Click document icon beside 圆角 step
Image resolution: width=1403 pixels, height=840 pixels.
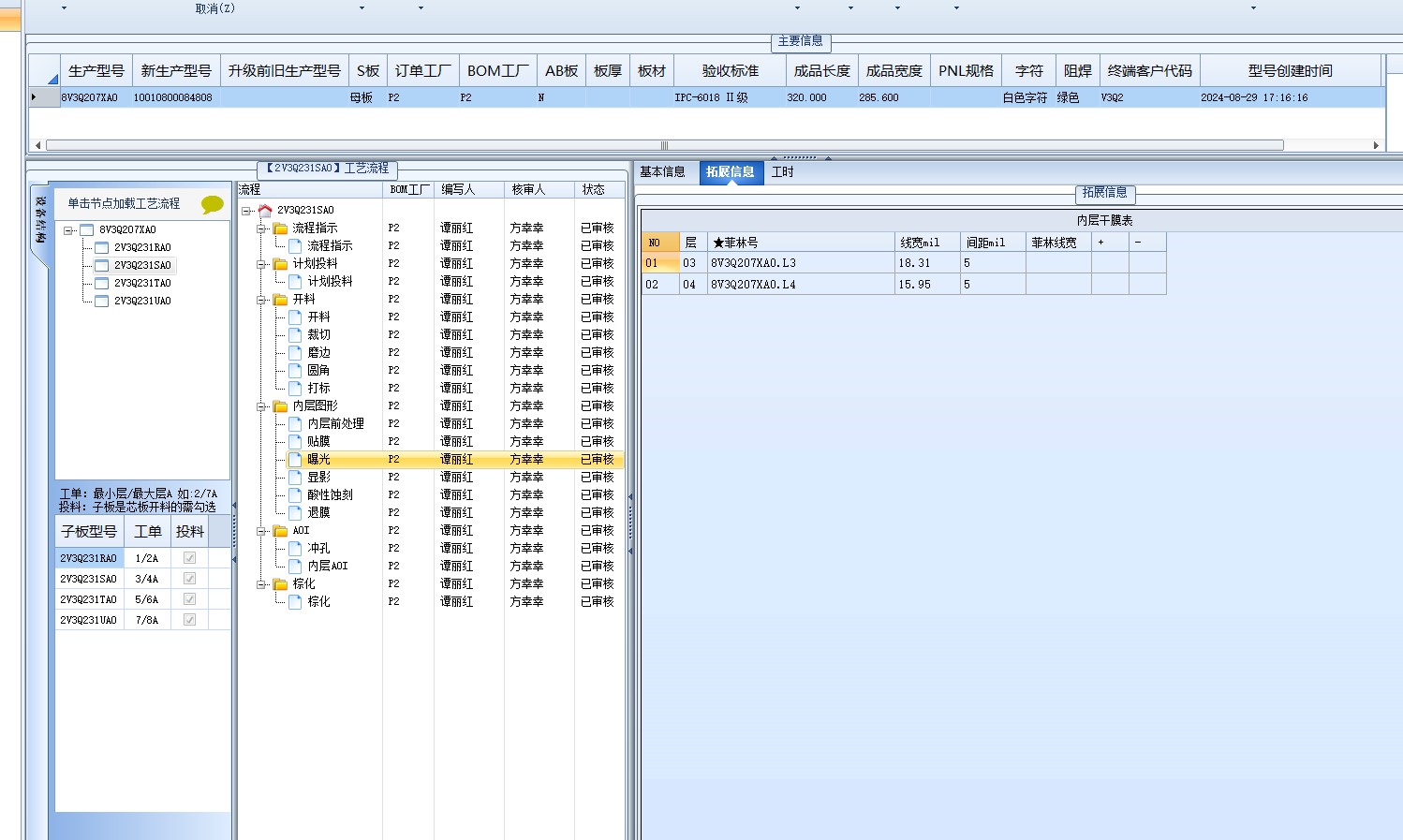295,371
